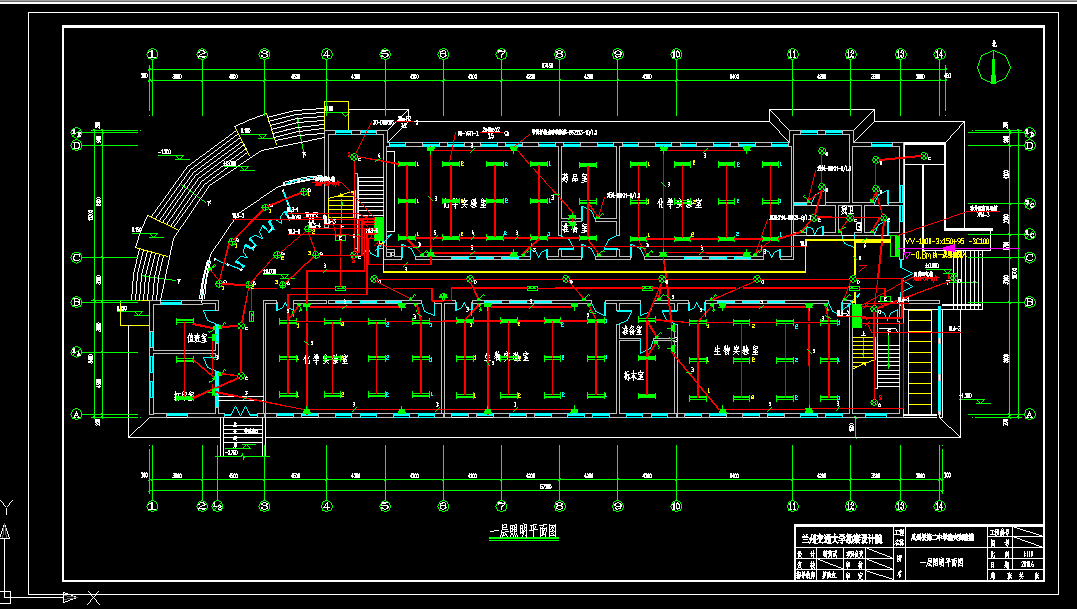Select axis bubble A on right side
1077x609 pixels.
[x=1029, y=414]
